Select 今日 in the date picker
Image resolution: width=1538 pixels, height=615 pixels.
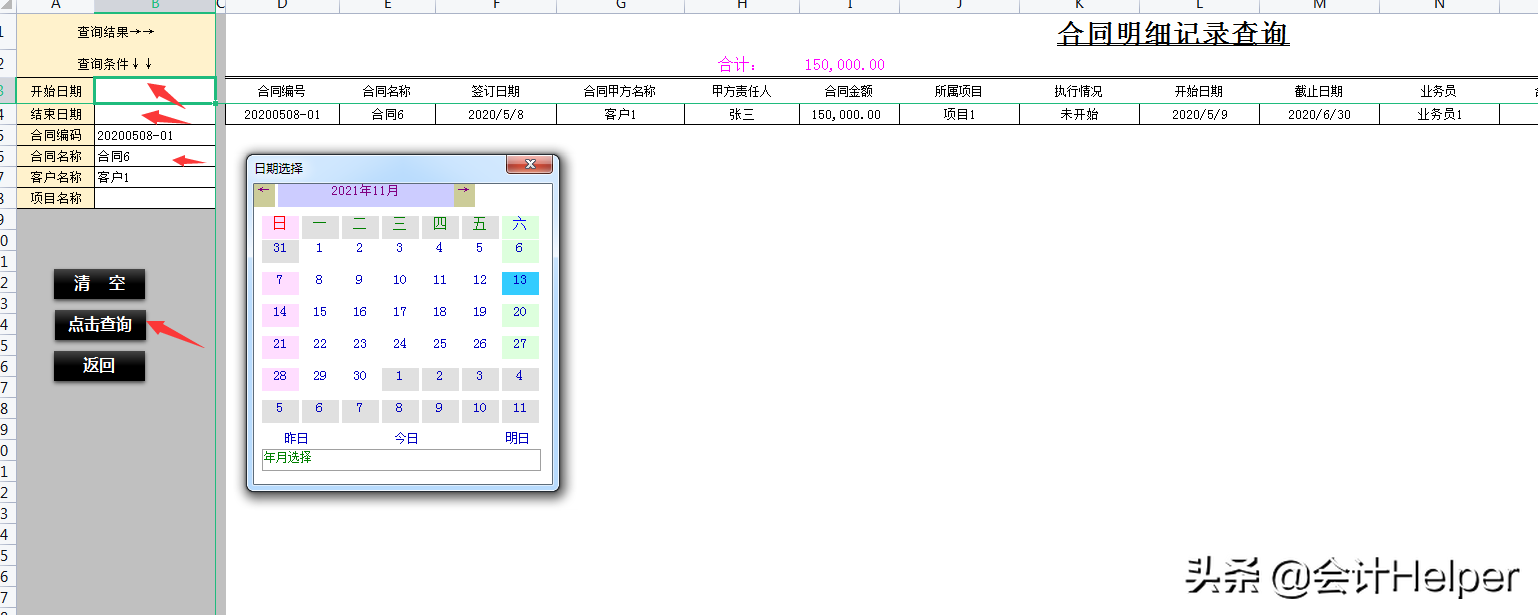[x=406, y=438]
